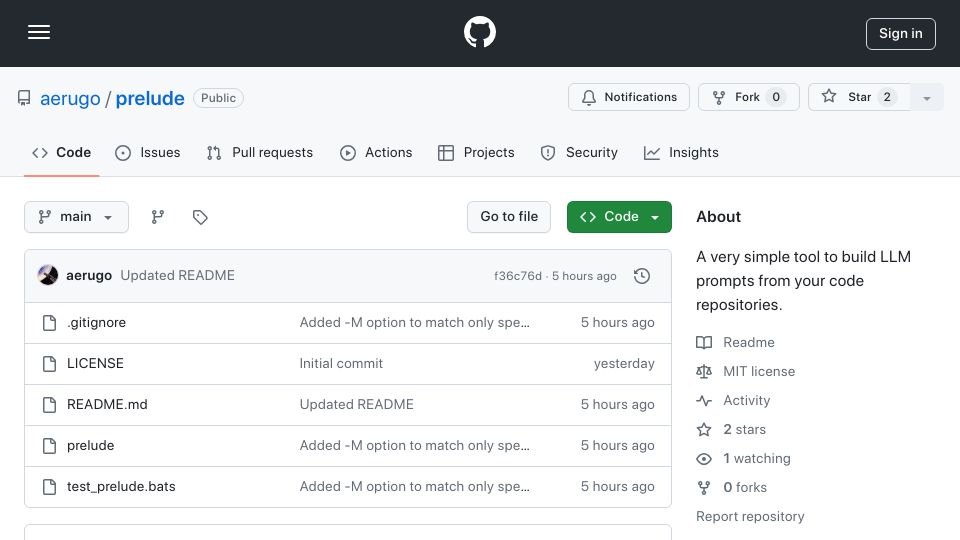View tags via the tag icon

[x=200, y=217]
